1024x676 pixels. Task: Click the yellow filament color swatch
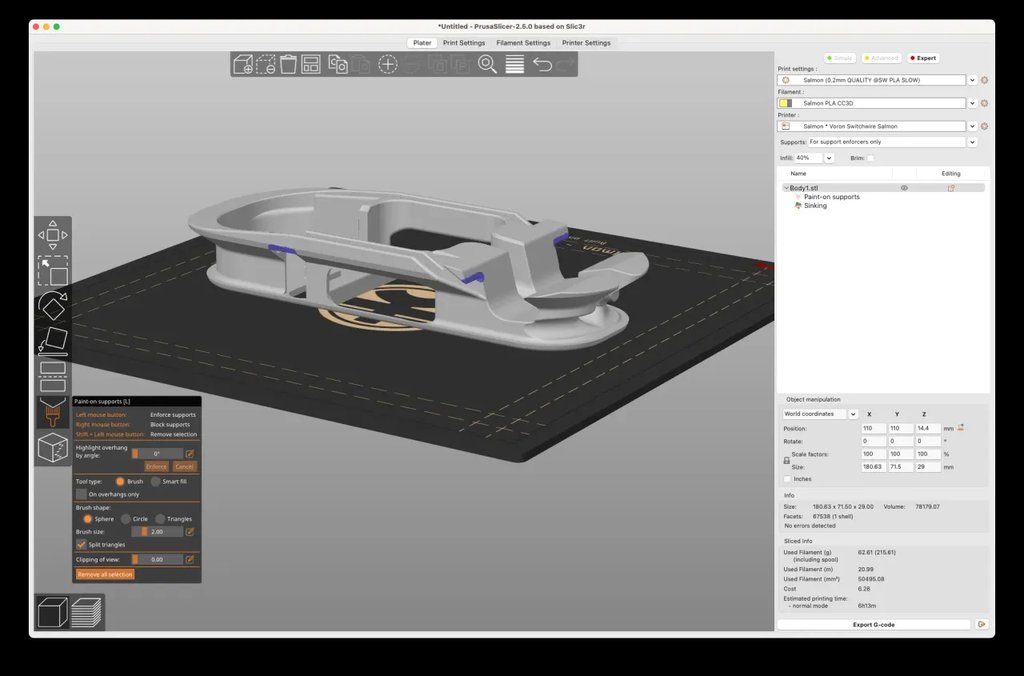coord(785,103)
